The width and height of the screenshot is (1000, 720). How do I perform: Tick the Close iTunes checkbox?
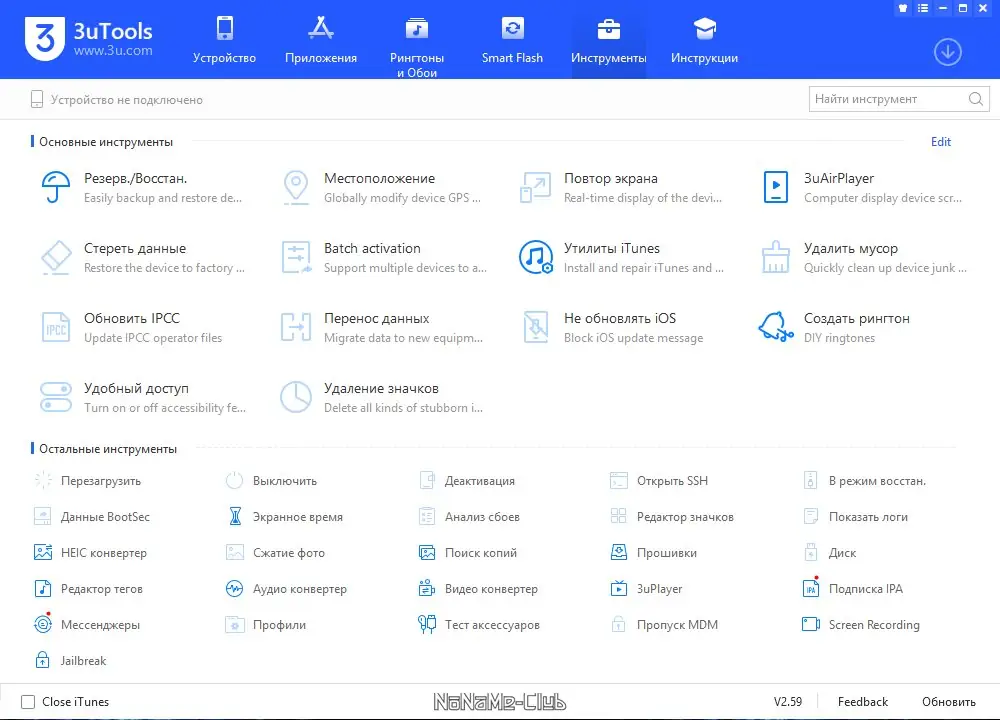(28, 702)
